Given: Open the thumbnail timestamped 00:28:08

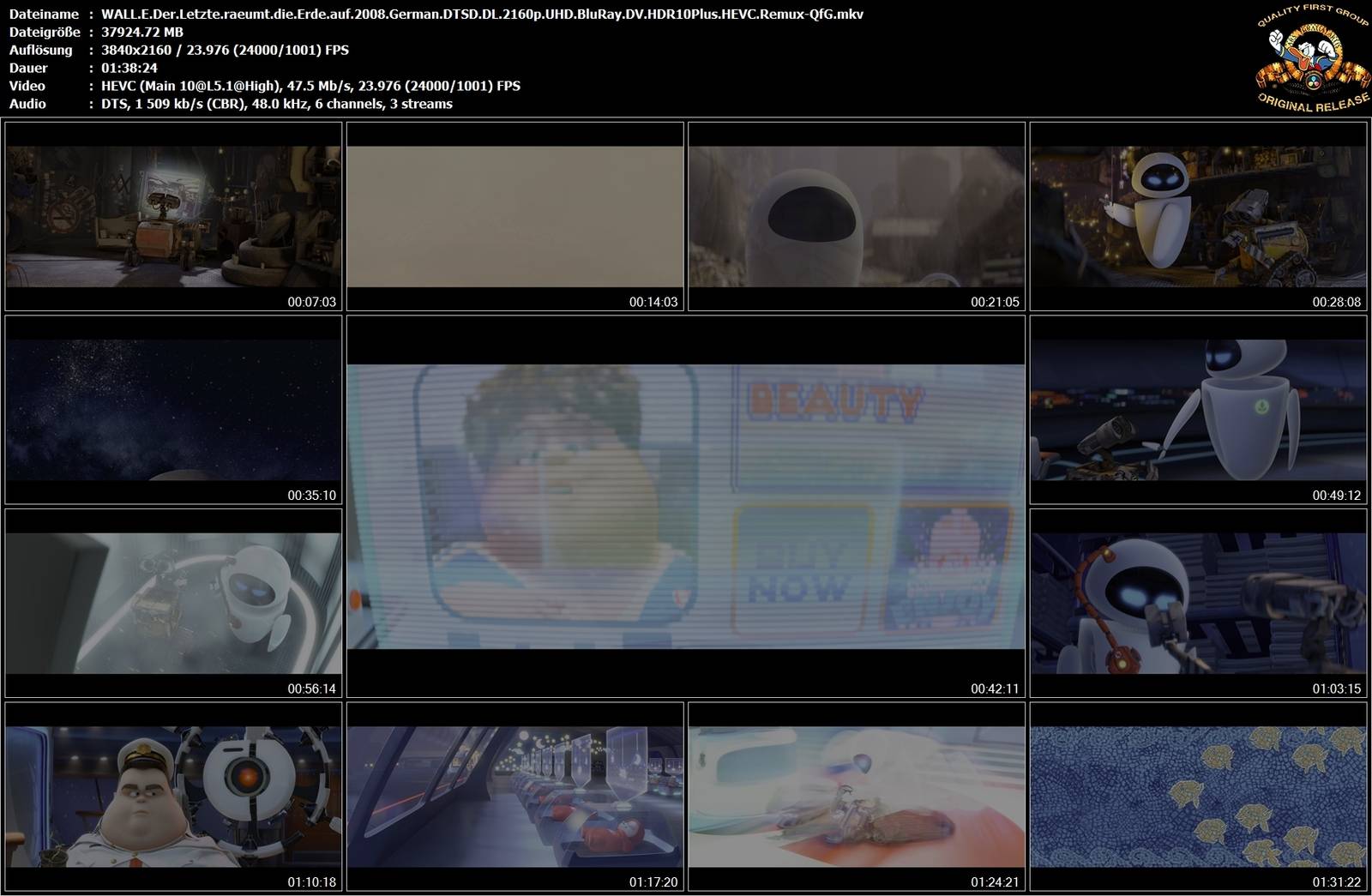Looking at the screenshot, I should [x=1198, y=216].
